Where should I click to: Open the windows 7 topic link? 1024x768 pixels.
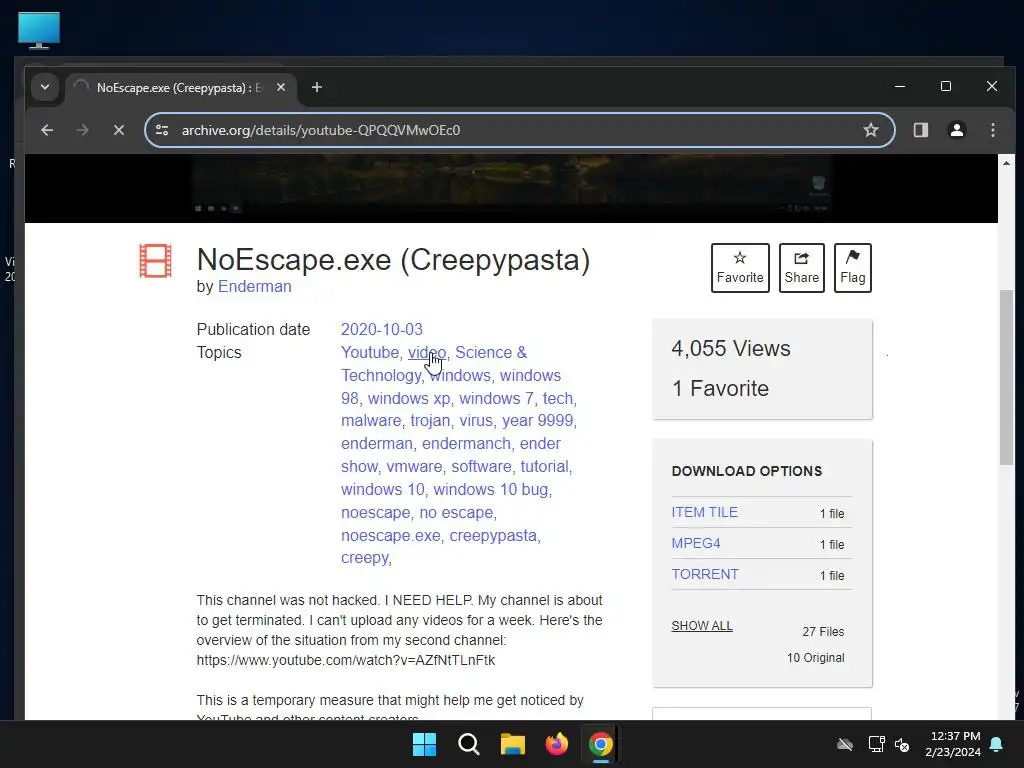[x=496, y=398]
